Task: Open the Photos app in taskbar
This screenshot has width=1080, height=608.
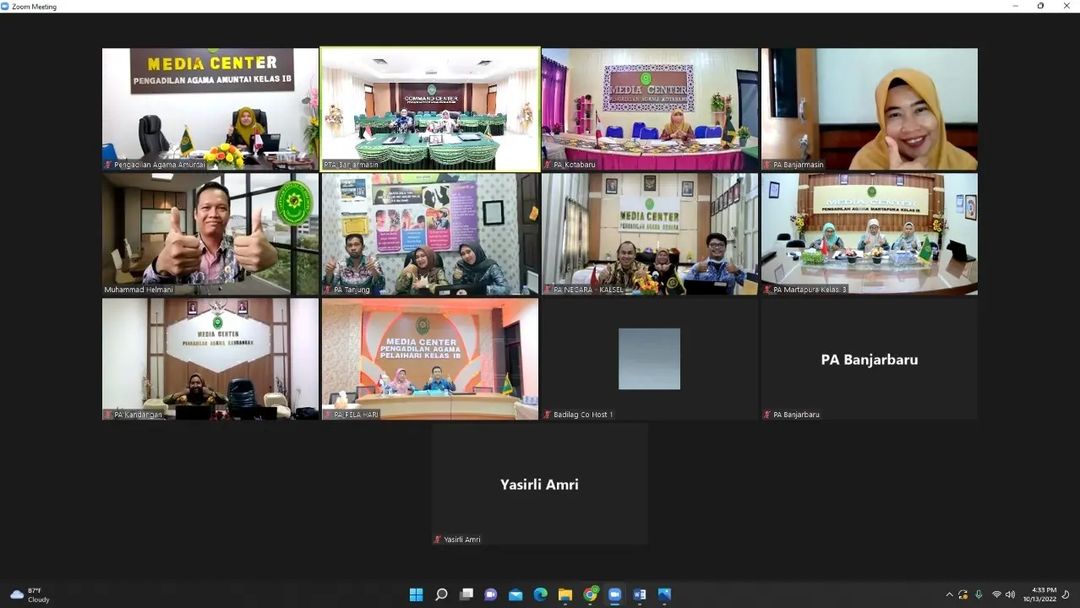Action: pos(665,595)
